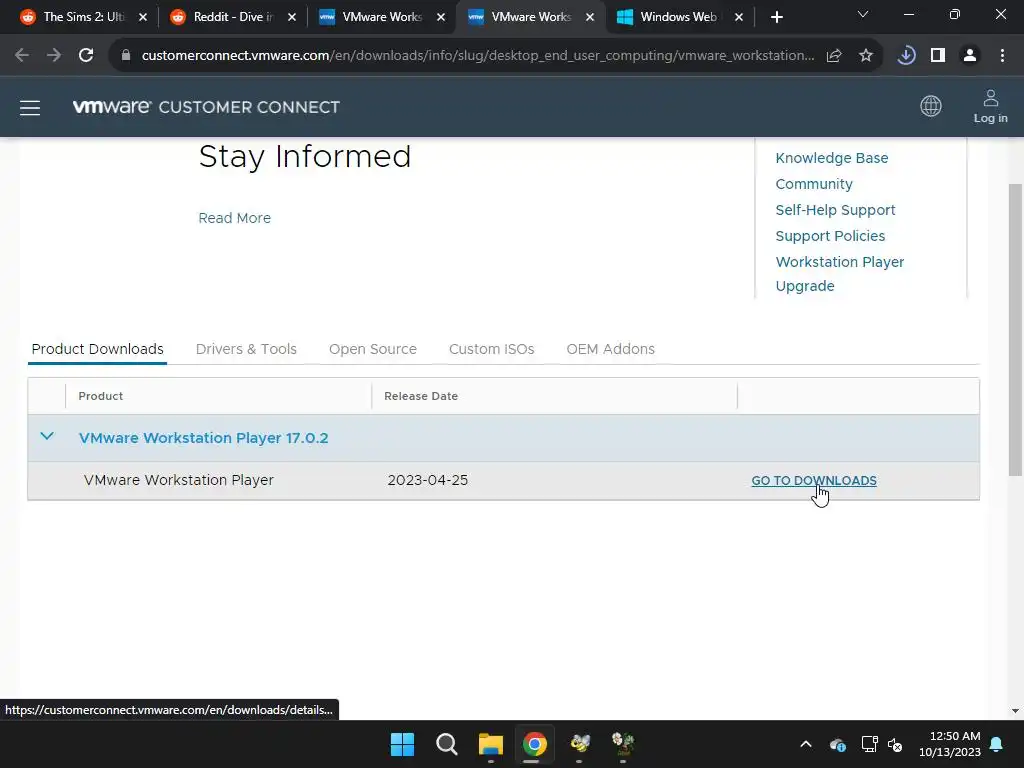Click the muted volume tray icon

[895, 744]
